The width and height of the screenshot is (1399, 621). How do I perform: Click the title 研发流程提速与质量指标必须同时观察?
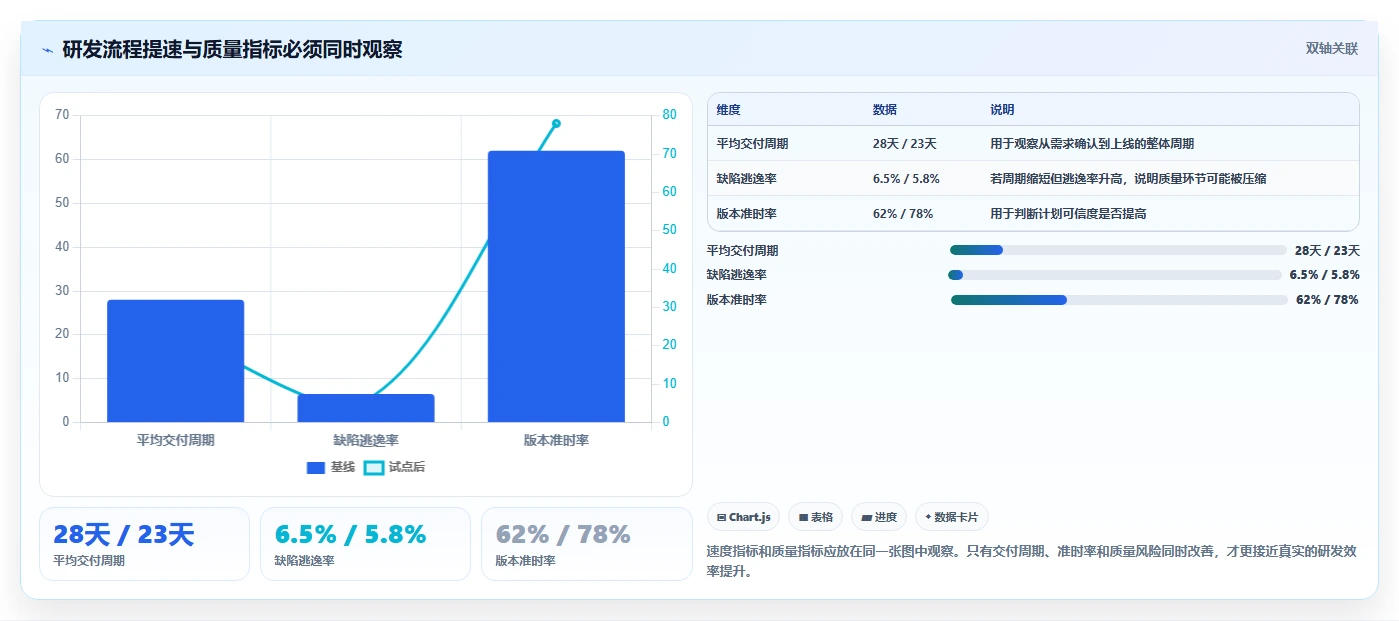(232, 50)
